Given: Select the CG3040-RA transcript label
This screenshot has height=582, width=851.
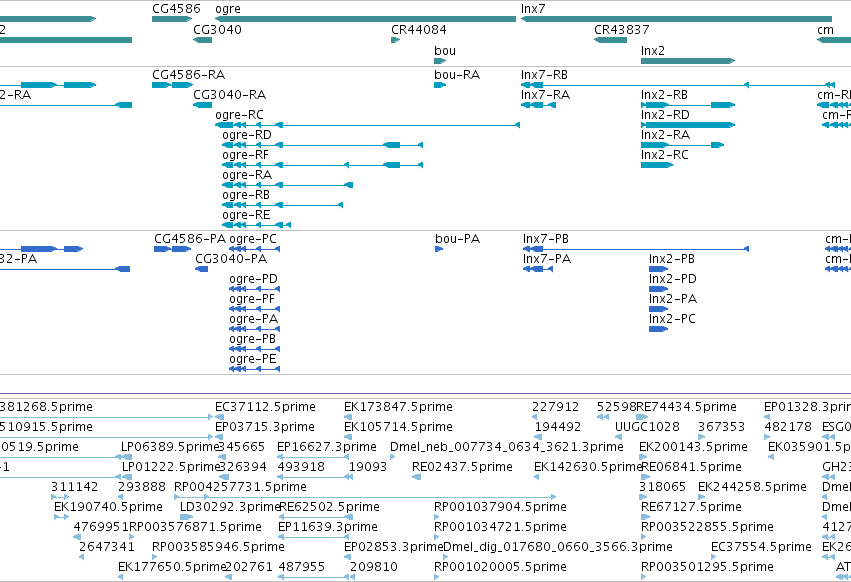Looking at the screenshot, I should coord(230,94).
